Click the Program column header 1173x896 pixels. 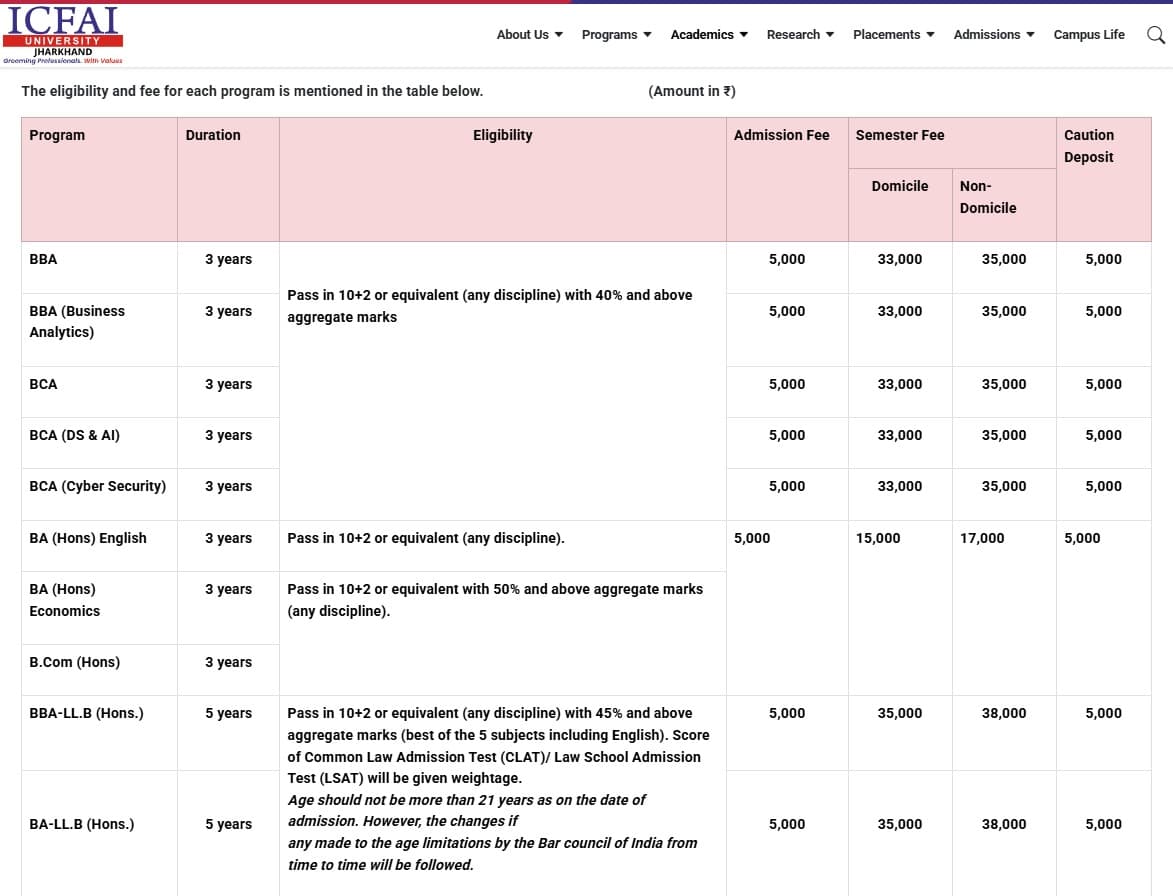pyautogui.click(x=57, y=135)
